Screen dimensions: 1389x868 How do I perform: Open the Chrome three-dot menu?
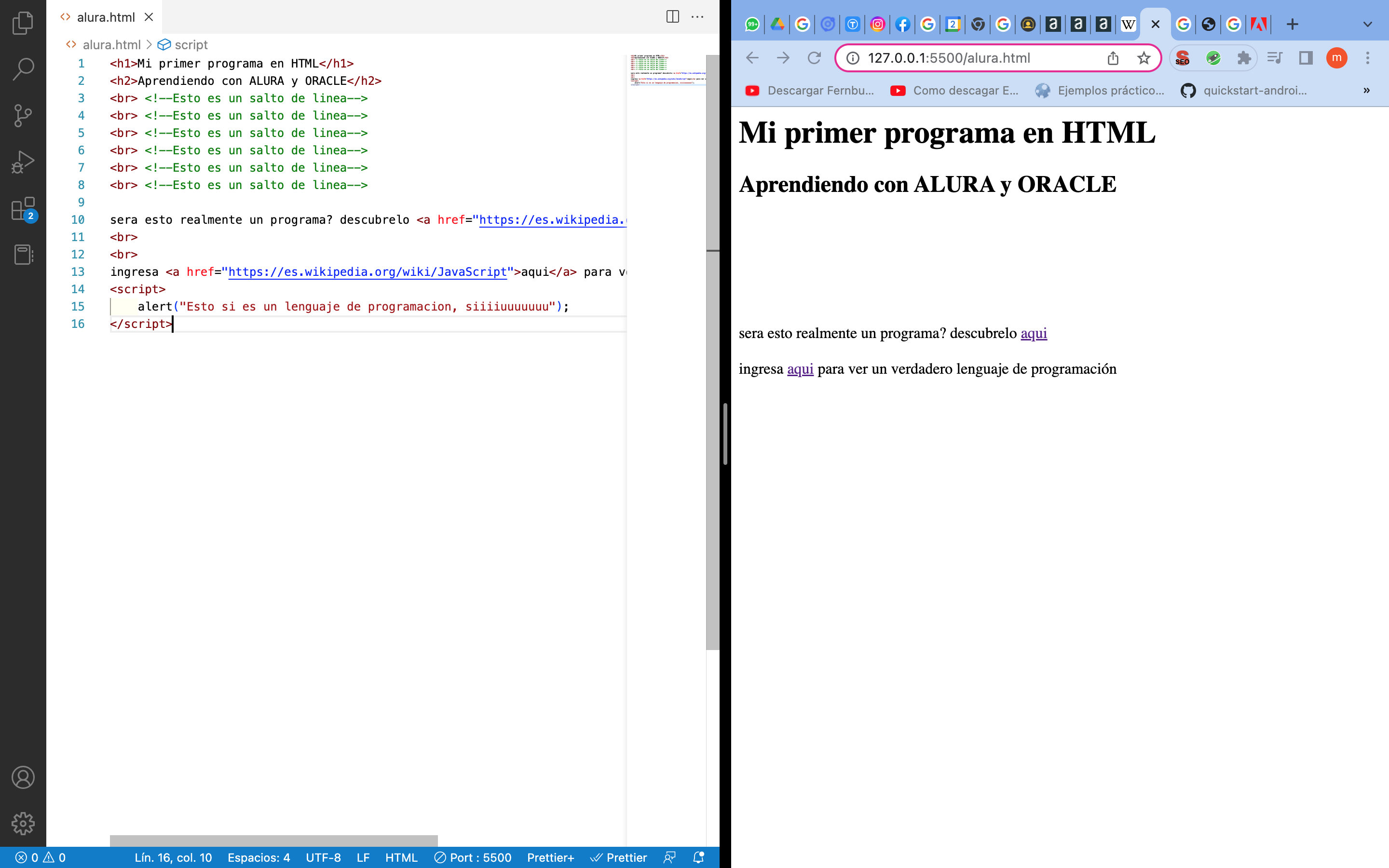1367,58
